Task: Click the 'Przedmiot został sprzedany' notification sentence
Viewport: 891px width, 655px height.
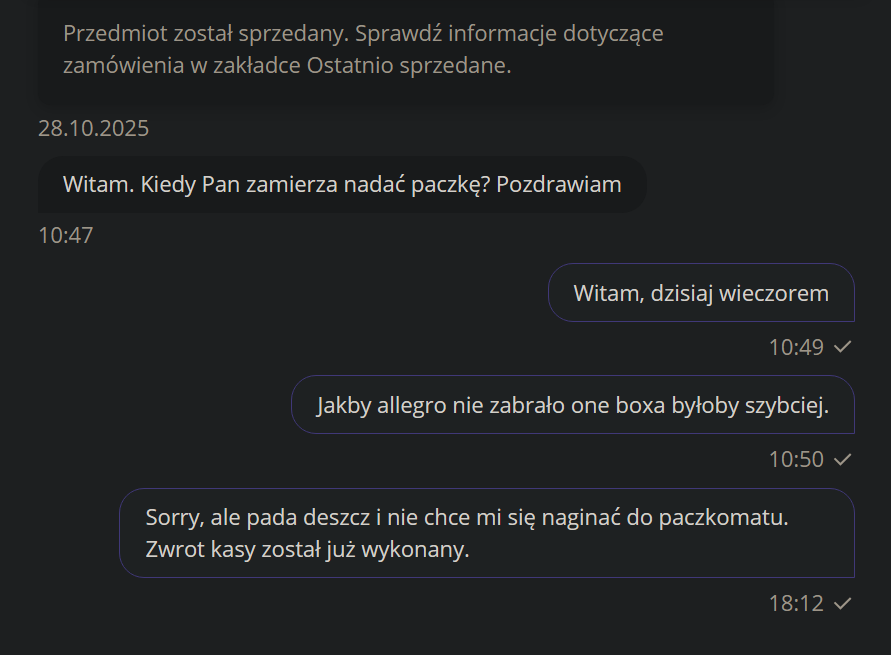Action: point(203,33)
